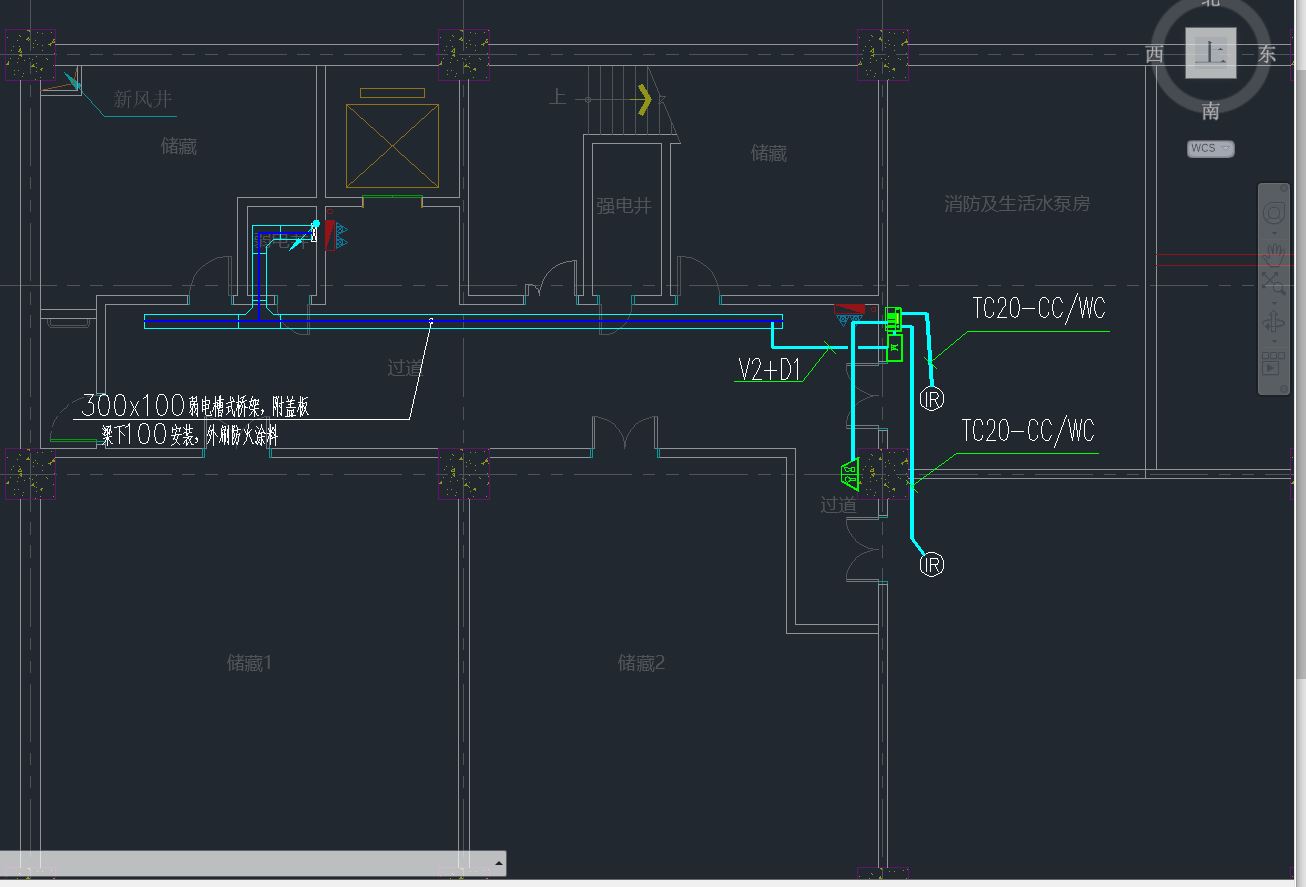Click inside the command line input
This screenshot has width=1306, height=887.
click(x=245, y=863)
